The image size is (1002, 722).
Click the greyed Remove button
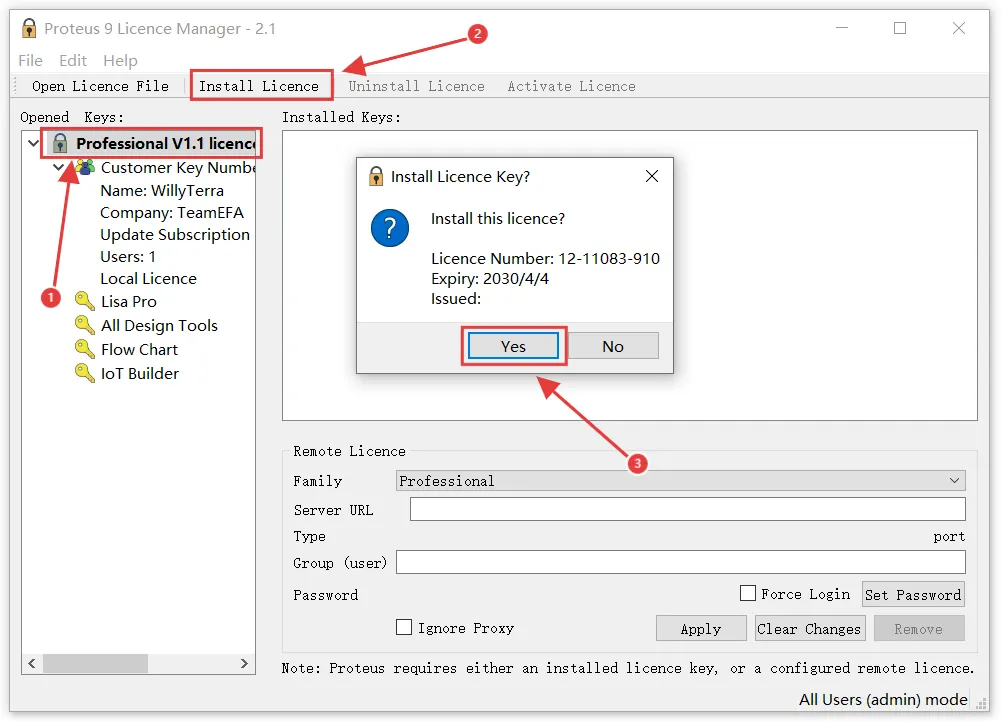[x=919, y=629]
